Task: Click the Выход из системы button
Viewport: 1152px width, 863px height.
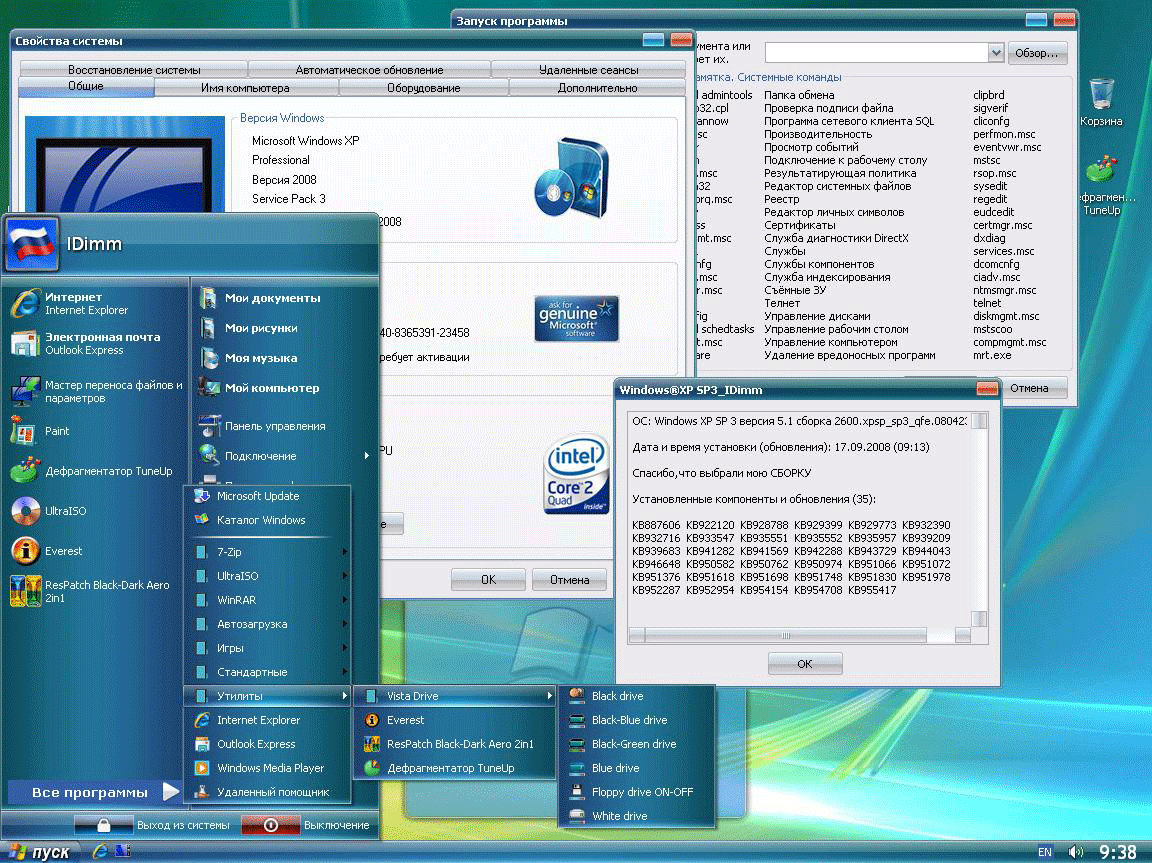Action: (x=154, y=825)
